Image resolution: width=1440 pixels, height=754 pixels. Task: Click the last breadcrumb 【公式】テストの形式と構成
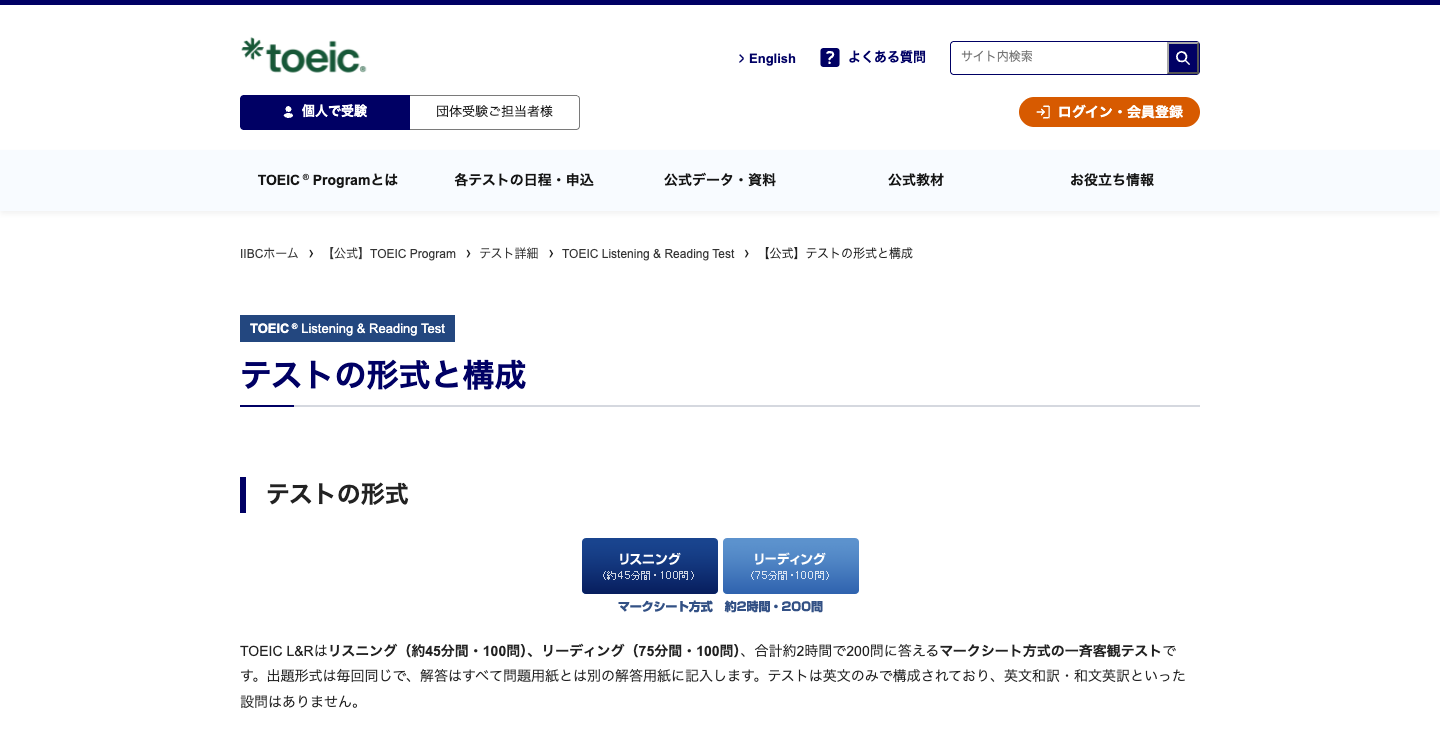pos(836,254)
